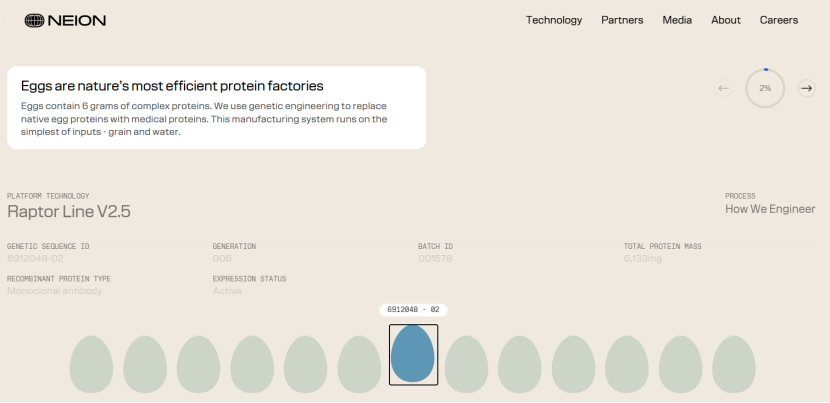Click the last egg on the far right
Viewport: 830px width, 403px height.
click(733, 363)
